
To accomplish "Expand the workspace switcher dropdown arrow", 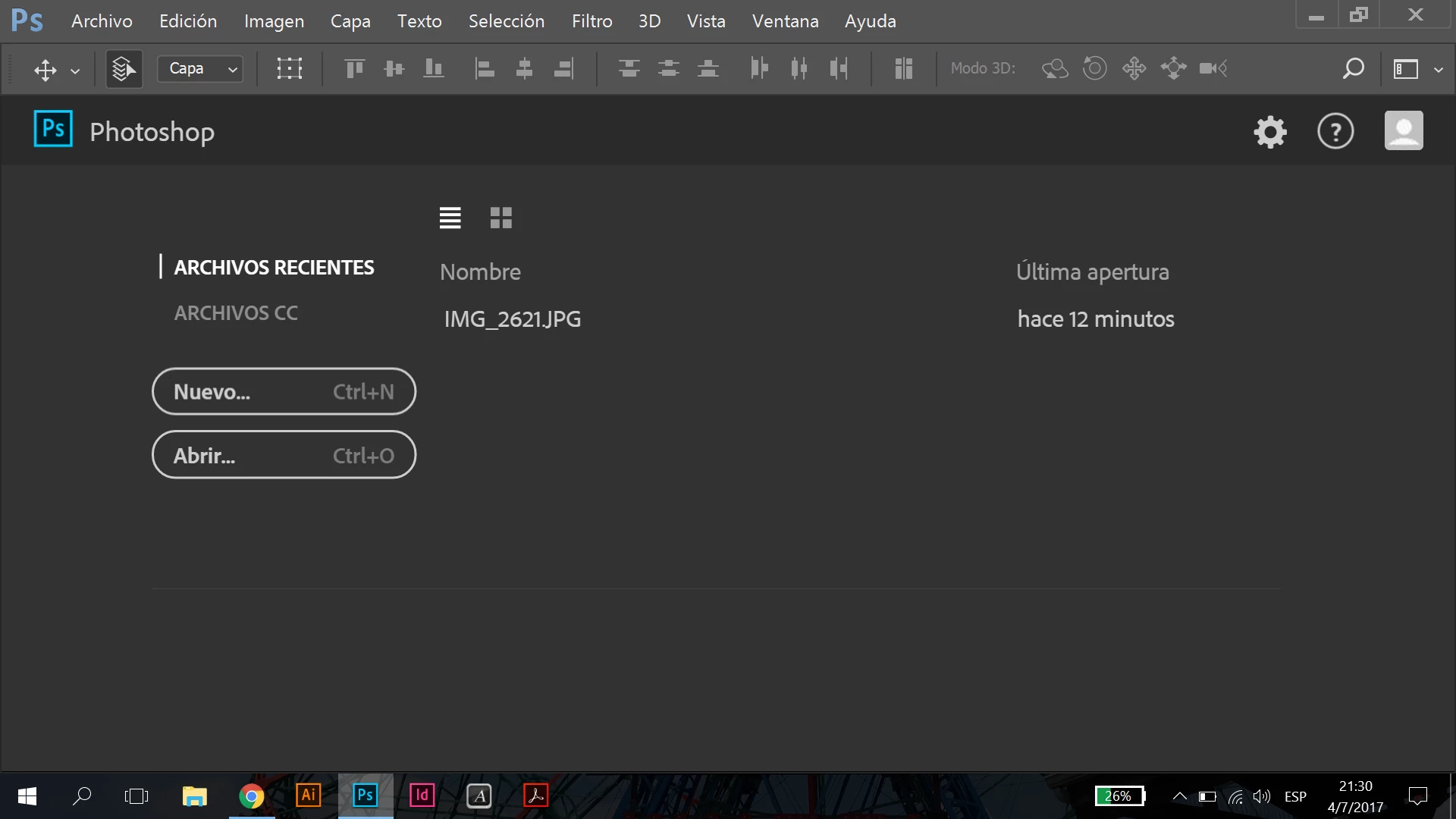I will pos(1439,69).
